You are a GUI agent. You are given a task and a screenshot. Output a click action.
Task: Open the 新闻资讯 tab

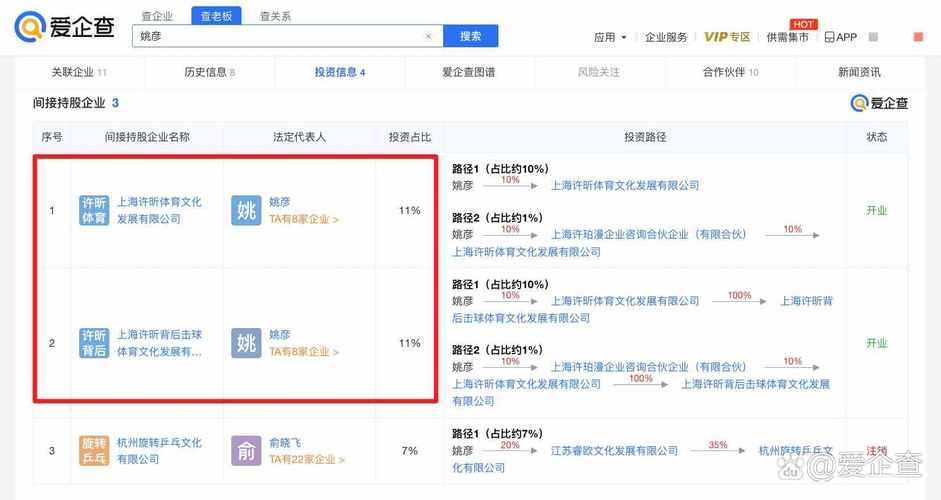tap(859, 72)
